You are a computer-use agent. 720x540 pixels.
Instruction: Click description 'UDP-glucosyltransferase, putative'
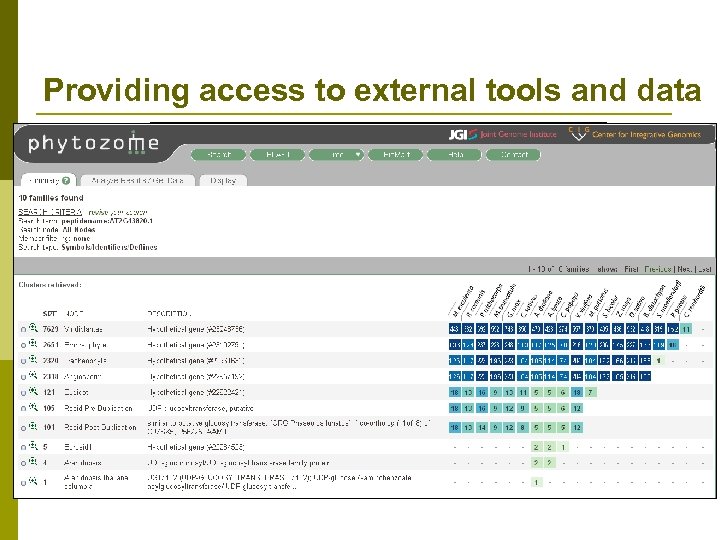pyautogui.click(x=200, y=408)
